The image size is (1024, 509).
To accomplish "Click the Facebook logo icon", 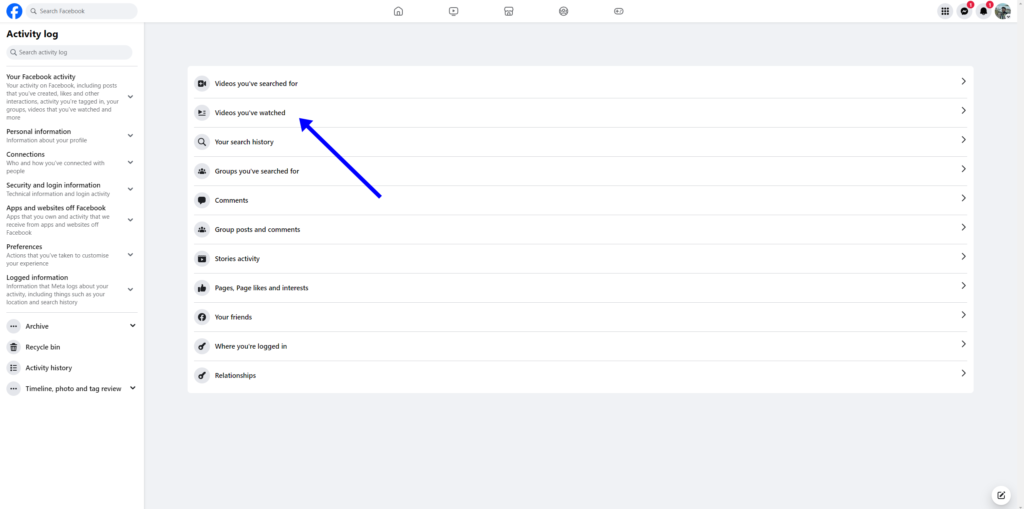I will point(14,11).
